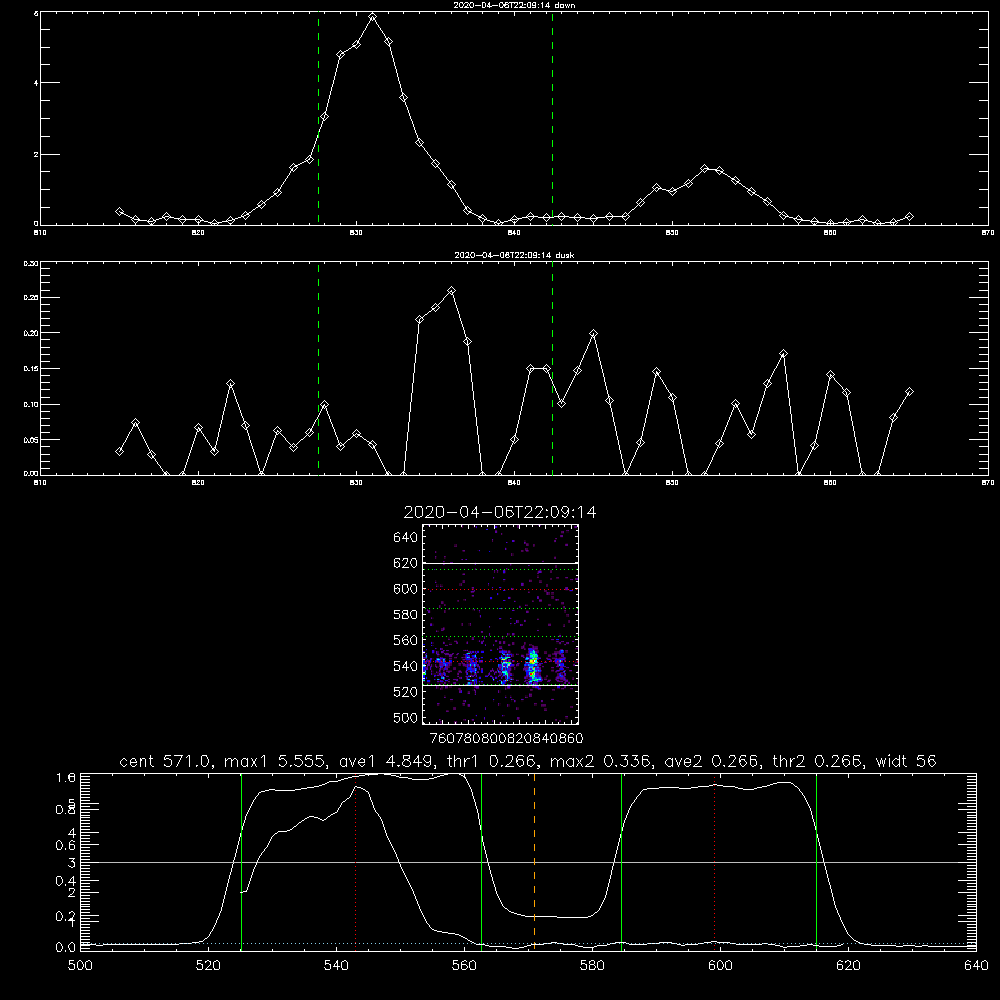Click the green dashed line near 842 in dawn plot
The width and height of the screenshot is (1000, 1000).
(x=552, y=118)
